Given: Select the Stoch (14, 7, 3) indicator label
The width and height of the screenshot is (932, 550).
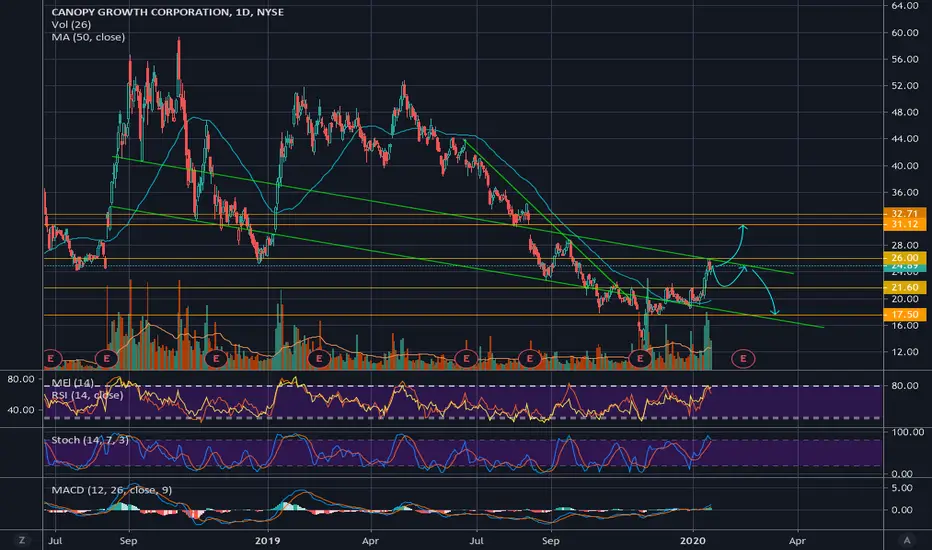Looking at the screenshot, I should pos(90,440).
